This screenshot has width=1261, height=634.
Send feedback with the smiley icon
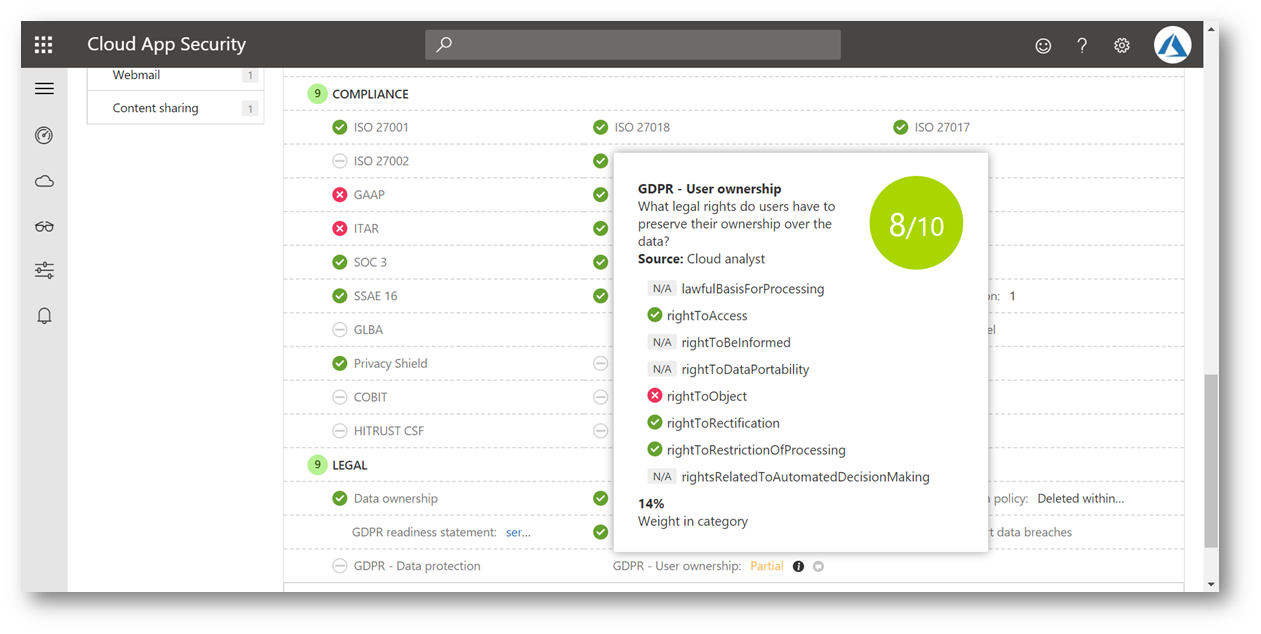[x=1043, y=45]
